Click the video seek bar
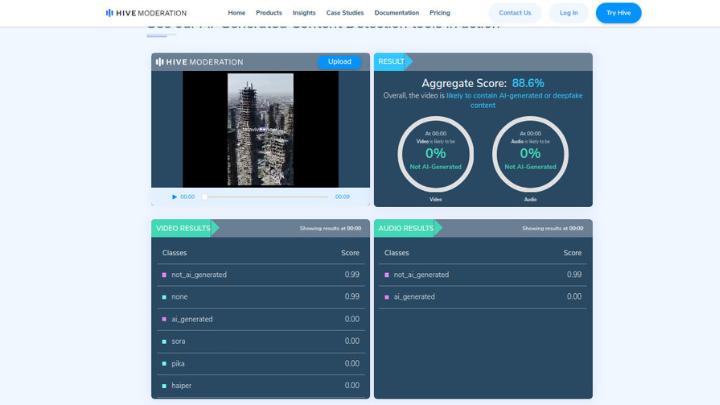 (265, 197)
